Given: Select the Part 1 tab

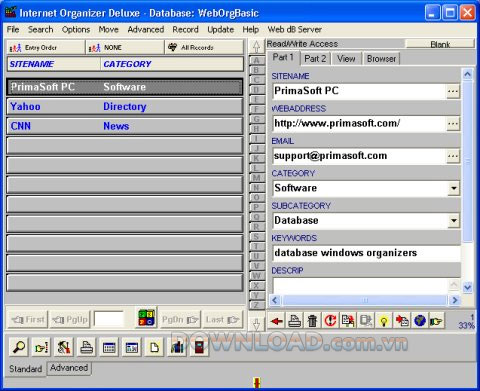Looking at the screenshot, I should pyautogui.click(x=283, y=58).
